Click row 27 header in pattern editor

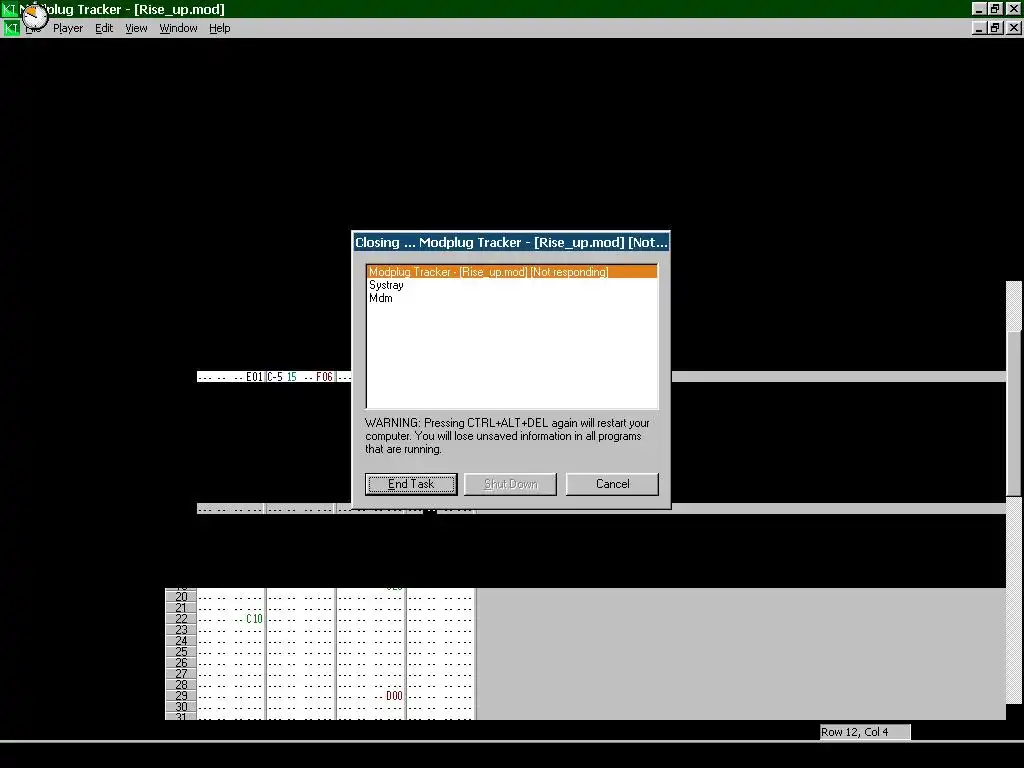181,673
